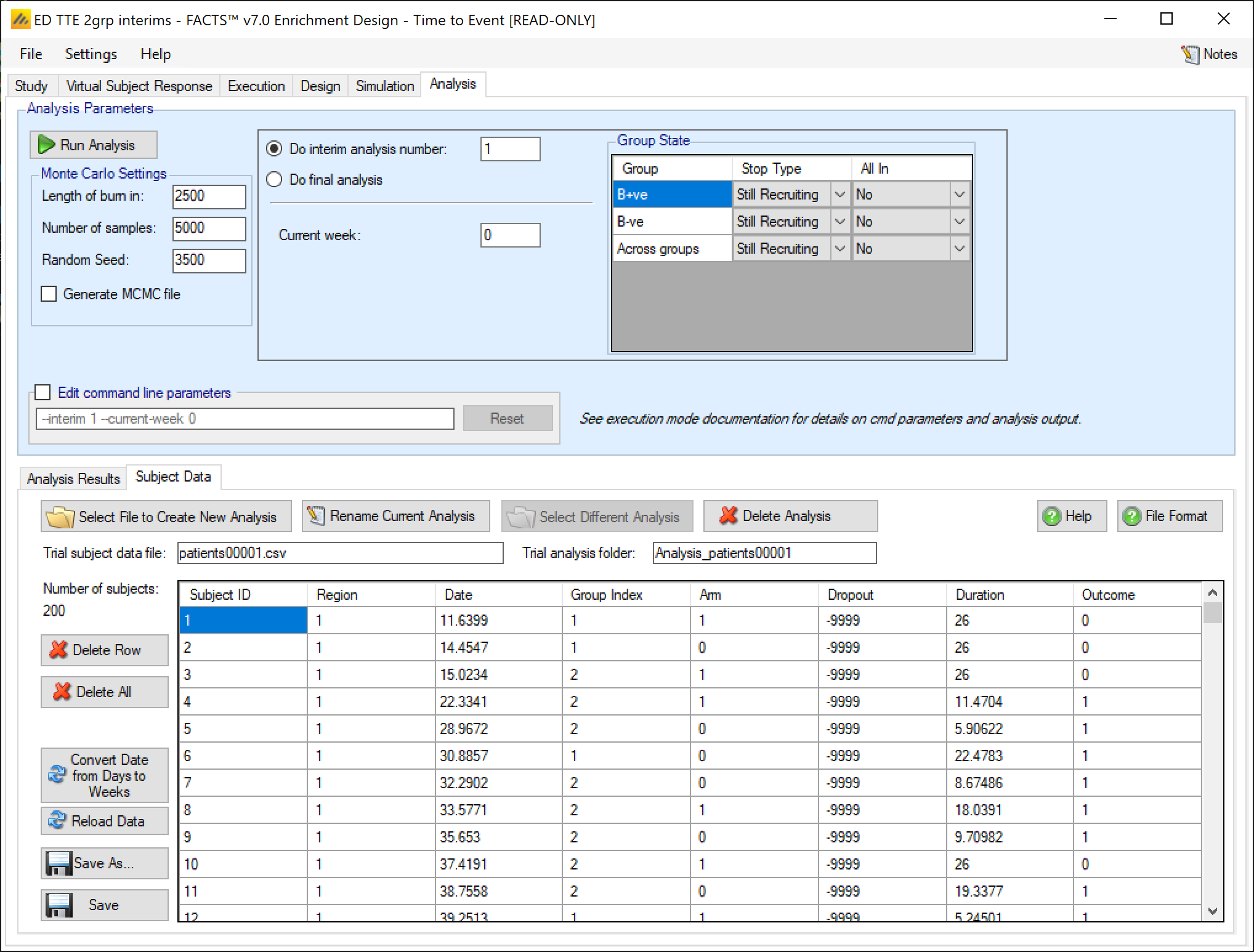Viewport: 1254px width, 952px height.
Task: Tick Edit command line parameters checkbox
Action: click(x=42, y=392)
